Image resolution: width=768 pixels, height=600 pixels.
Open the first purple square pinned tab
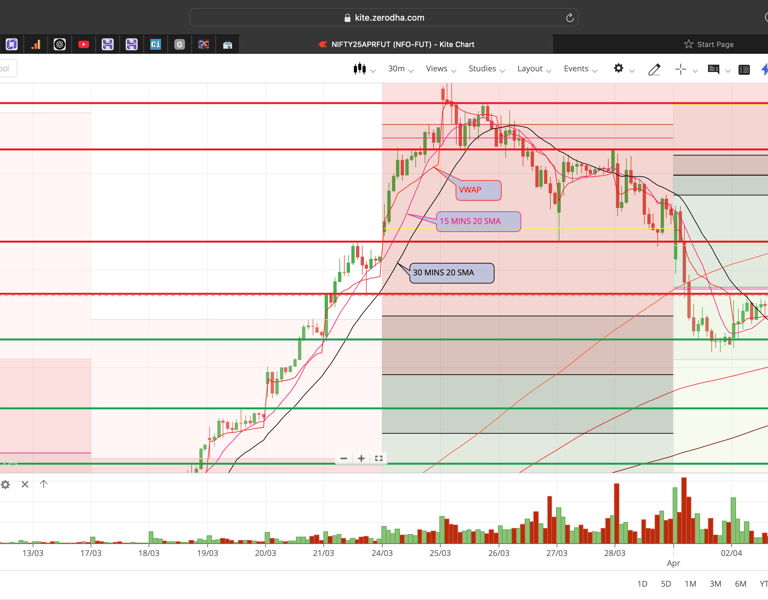tap(11, 45)
